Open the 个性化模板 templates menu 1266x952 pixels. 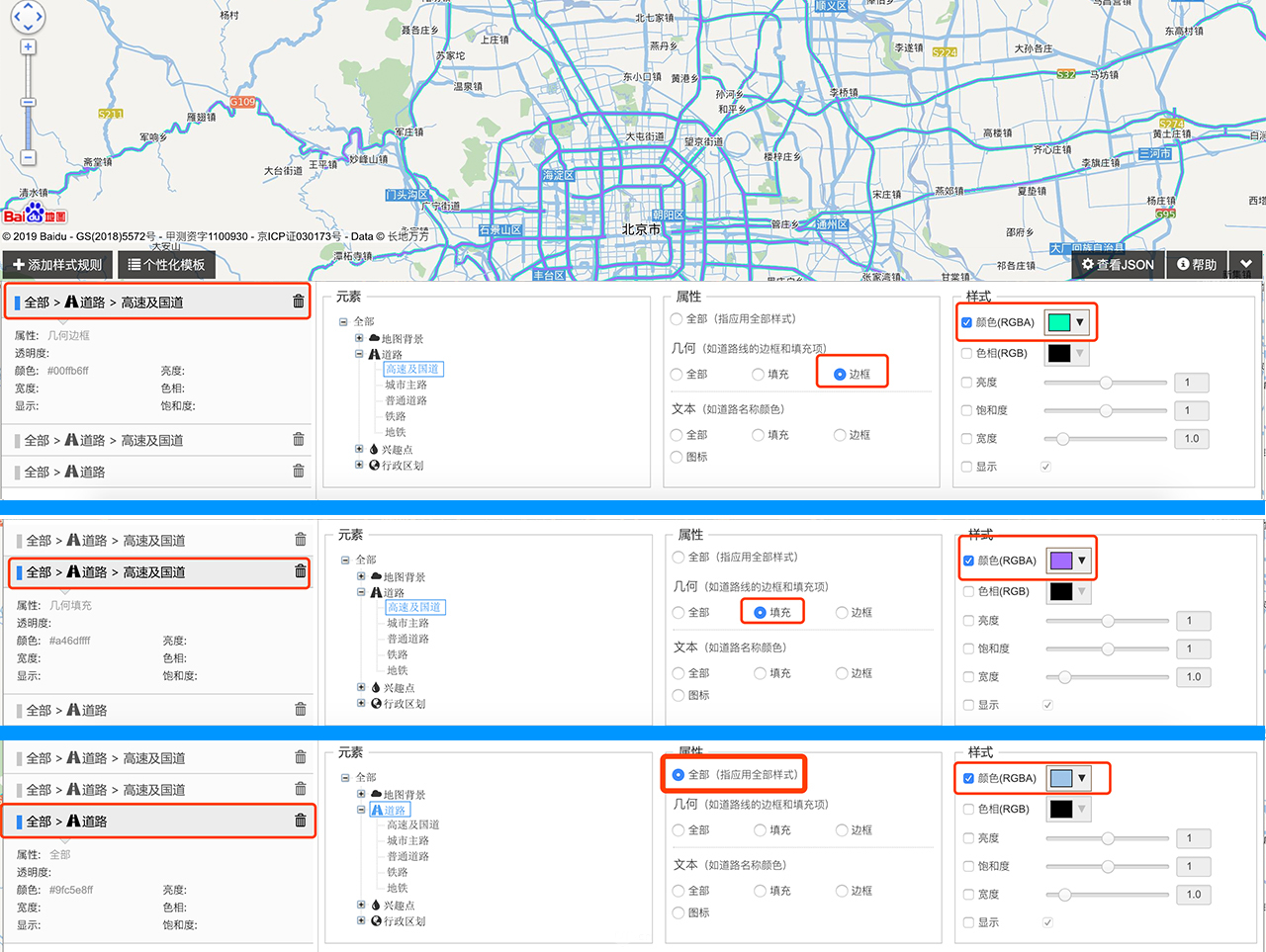166,264
